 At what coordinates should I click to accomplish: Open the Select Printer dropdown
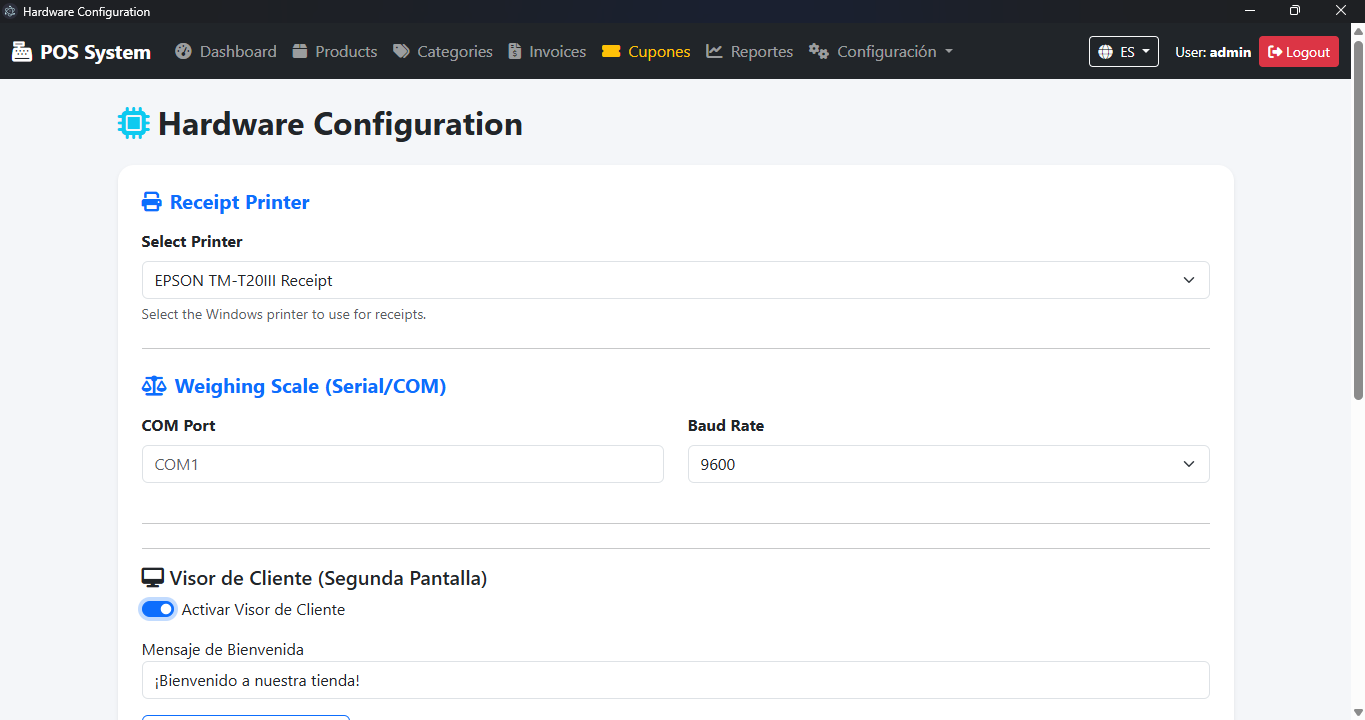tap(675, 280)
